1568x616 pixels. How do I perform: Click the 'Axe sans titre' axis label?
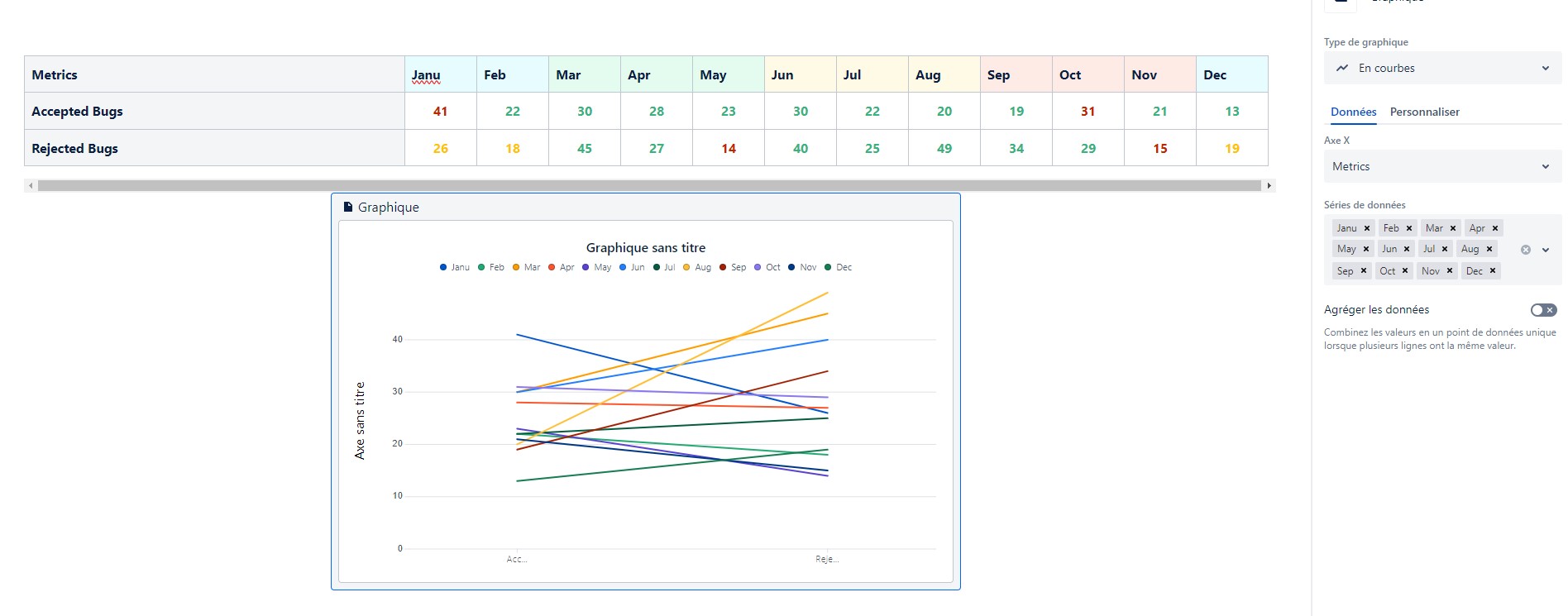click(360, 420)
